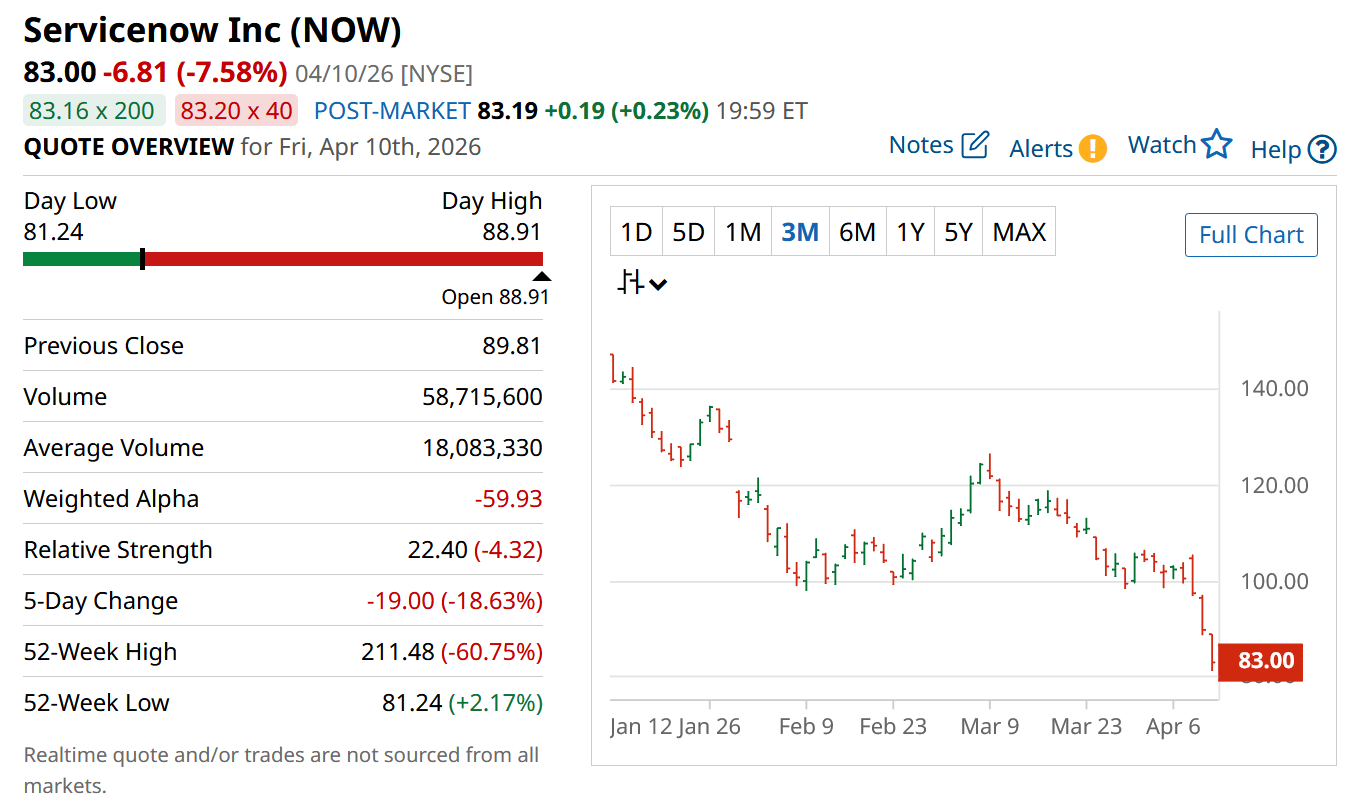Click the Relative Strength row label

click(x=118, y=550)
